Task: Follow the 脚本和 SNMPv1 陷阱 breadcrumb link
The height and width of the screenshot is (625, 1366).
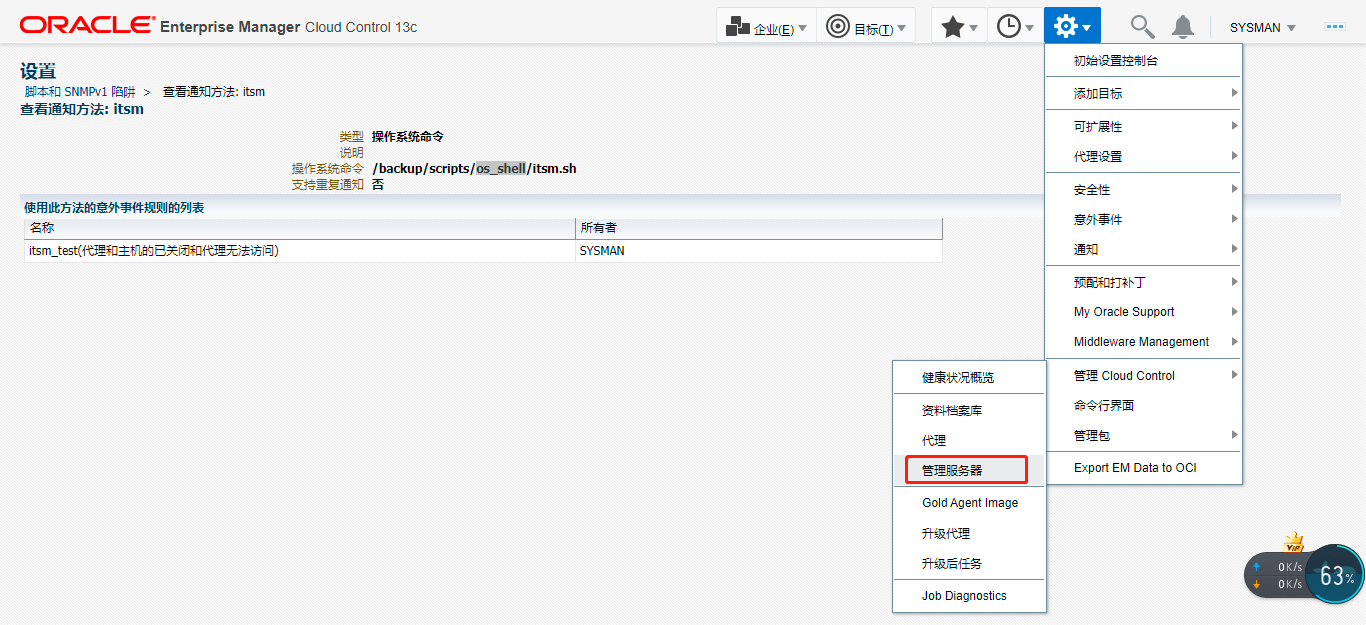Action: pos(80,92)
